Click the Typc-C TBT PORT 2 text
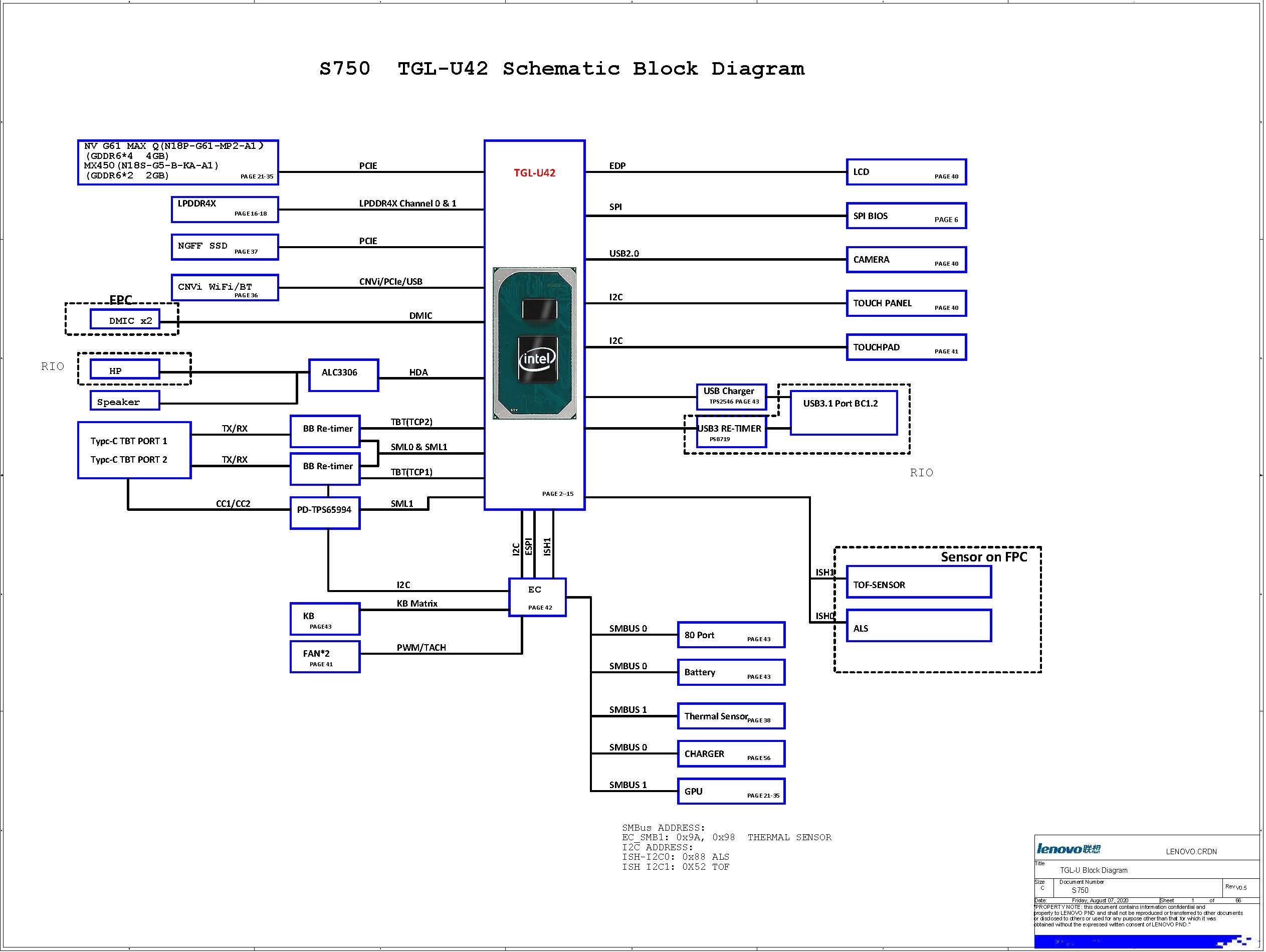 129,460
